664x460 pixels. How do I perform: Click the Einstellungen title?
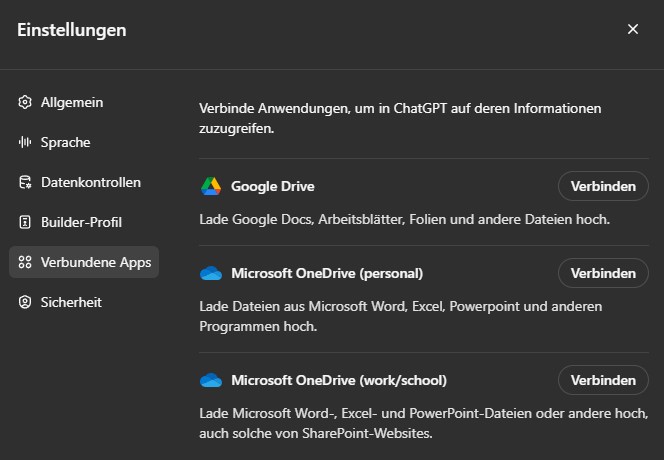(72, 30)
